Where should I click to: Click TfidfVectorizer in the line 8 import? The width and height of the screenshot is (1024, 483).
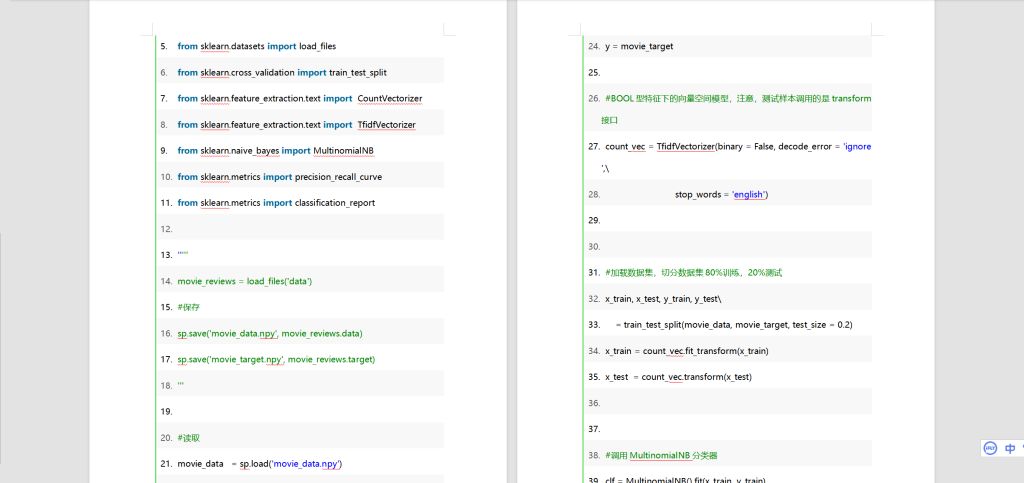(x=386, y=124)
